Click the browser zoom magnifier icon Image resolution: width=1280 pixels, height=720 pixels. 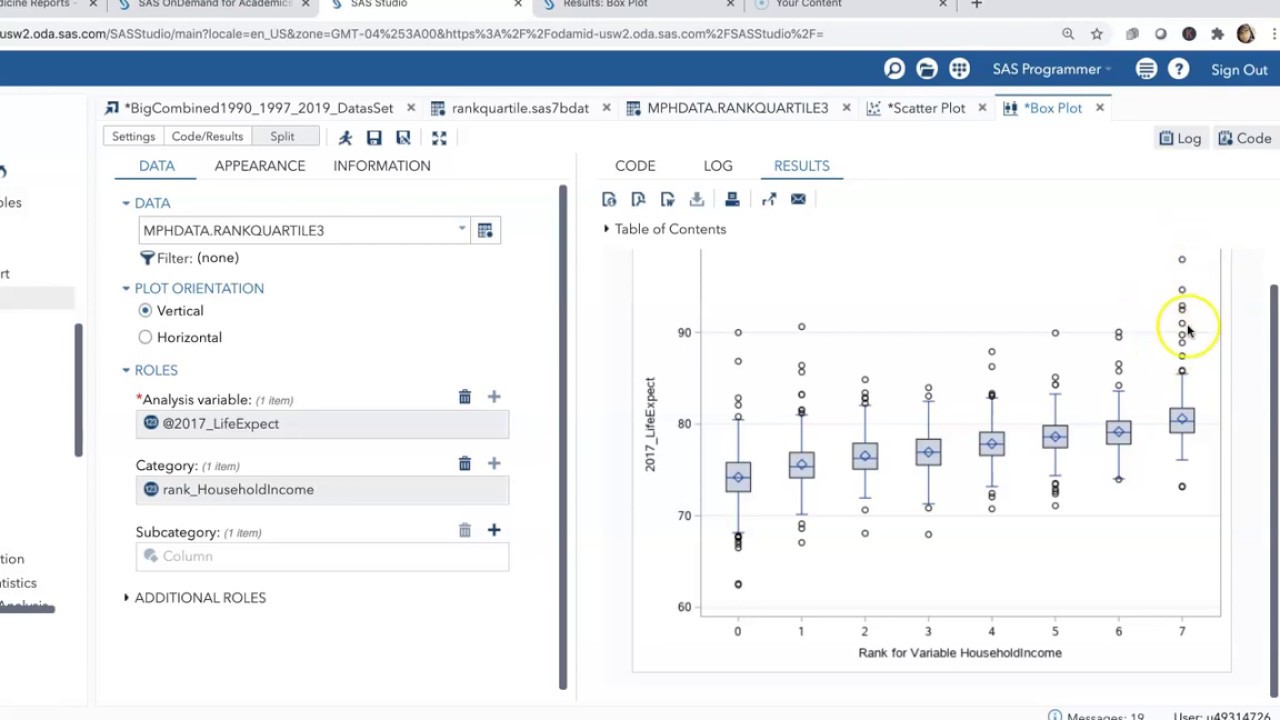pos(1068,34)
